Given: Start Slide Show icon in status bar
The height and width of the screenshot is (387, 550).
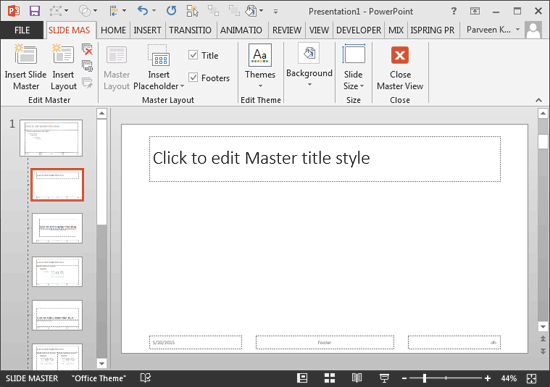Looking at the screenshot, I should [384, 378].
